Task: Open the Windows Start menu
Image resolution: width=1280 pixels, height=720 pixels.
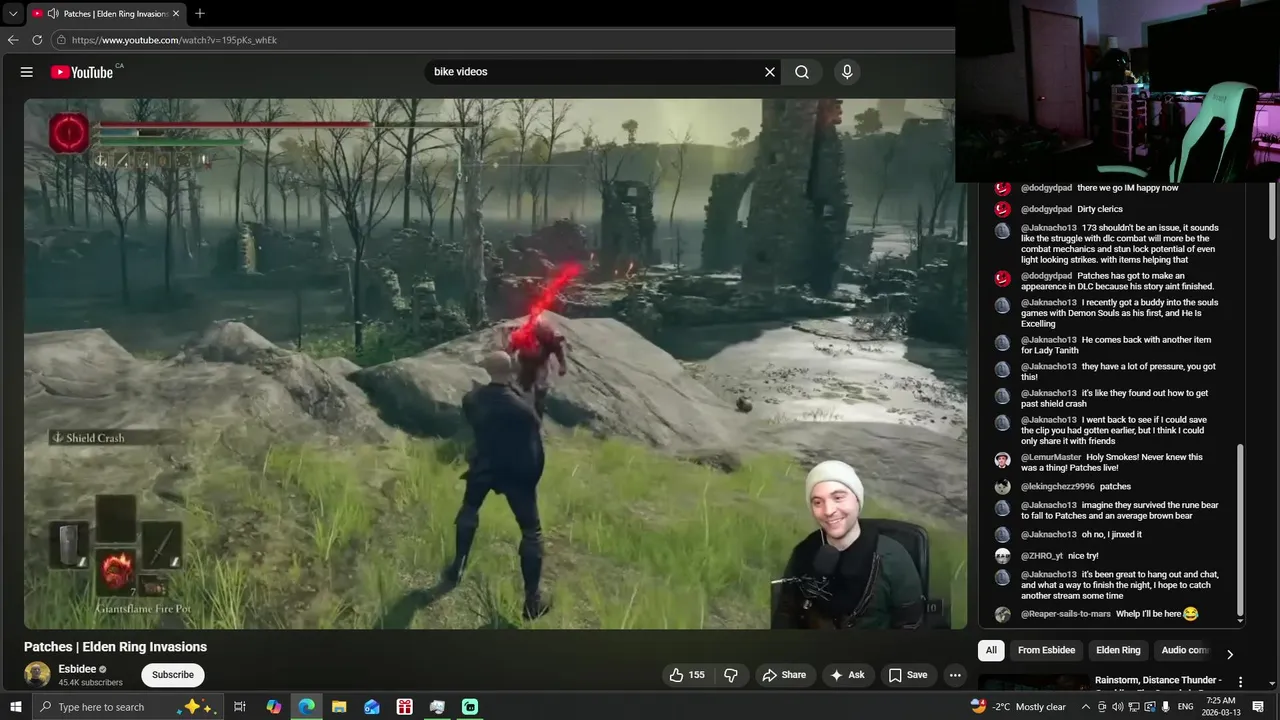Action: (x=16, y=707)
